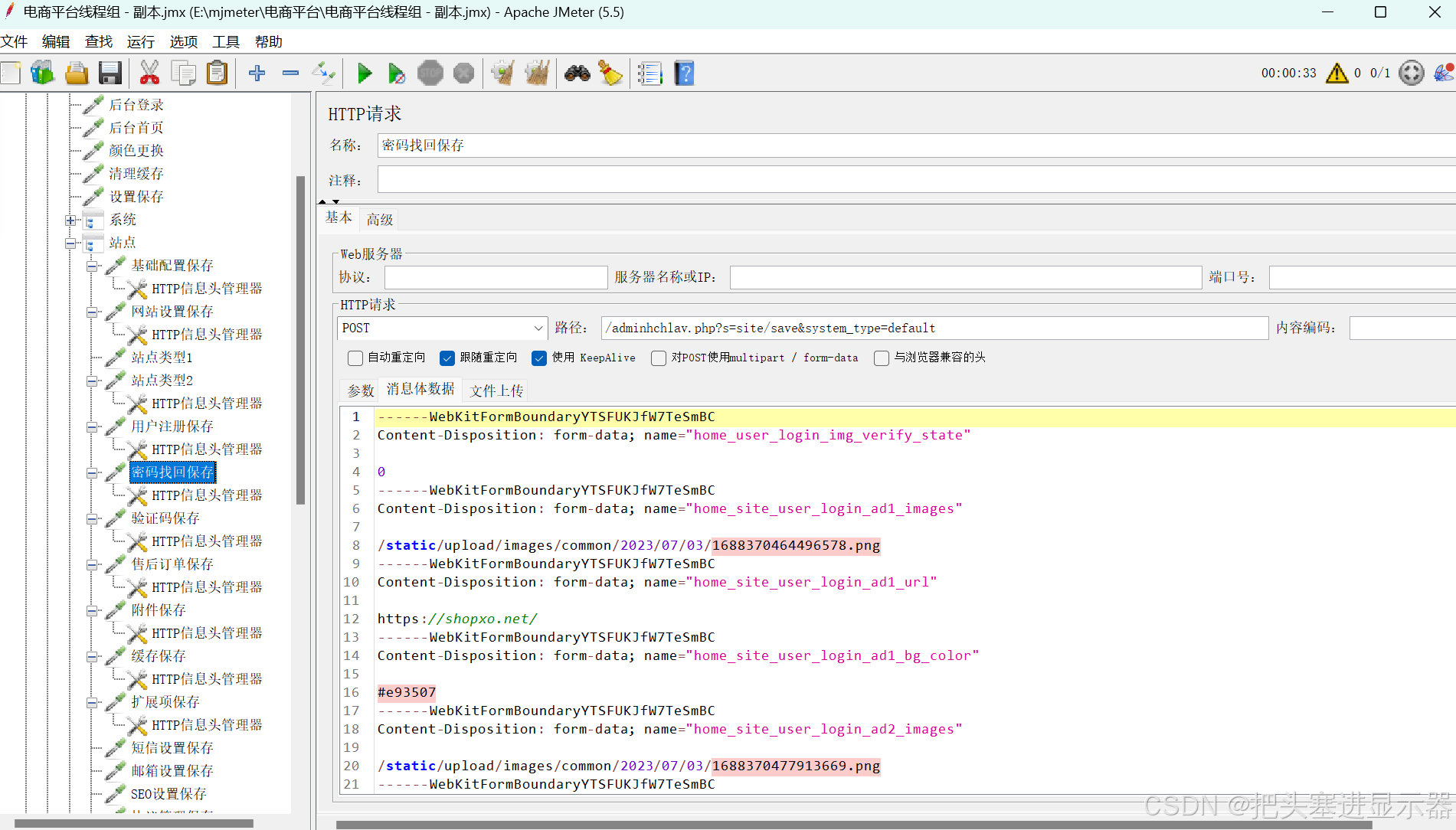Click the Clear All broom icon
1456x830 pixels.
click(x=610, y=74)
